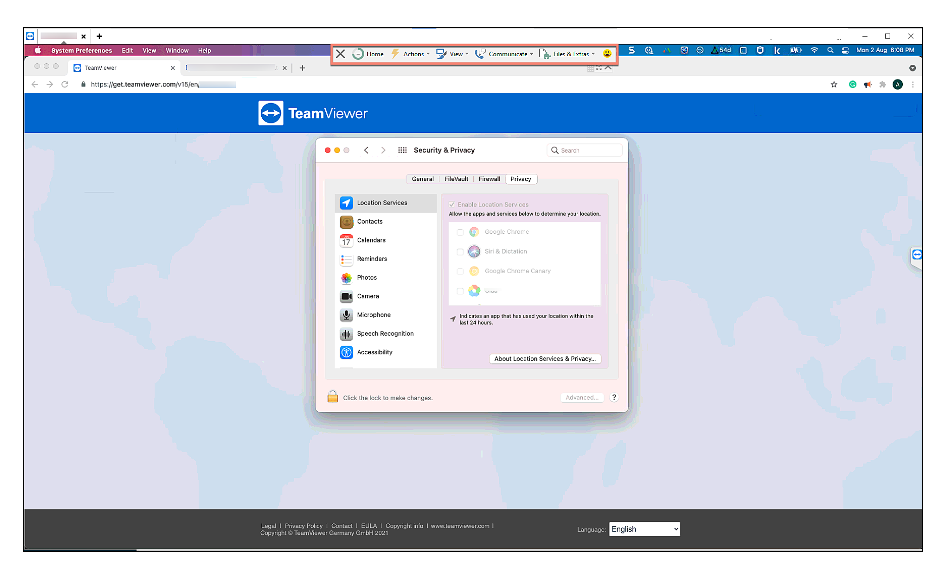The image size is (950, 569).
Task: Select Location Services in privacy list
Action: 386,203
